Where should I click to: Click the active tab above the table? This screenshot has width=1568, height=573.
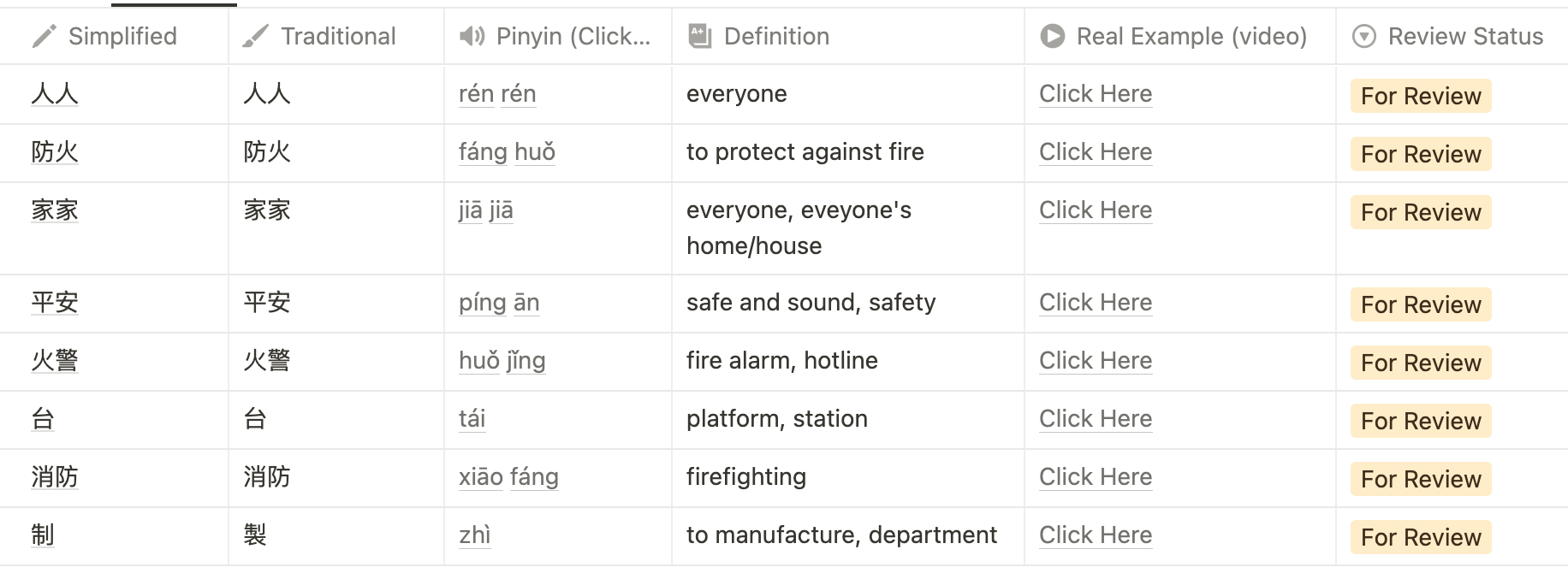(x=171, y=4)
